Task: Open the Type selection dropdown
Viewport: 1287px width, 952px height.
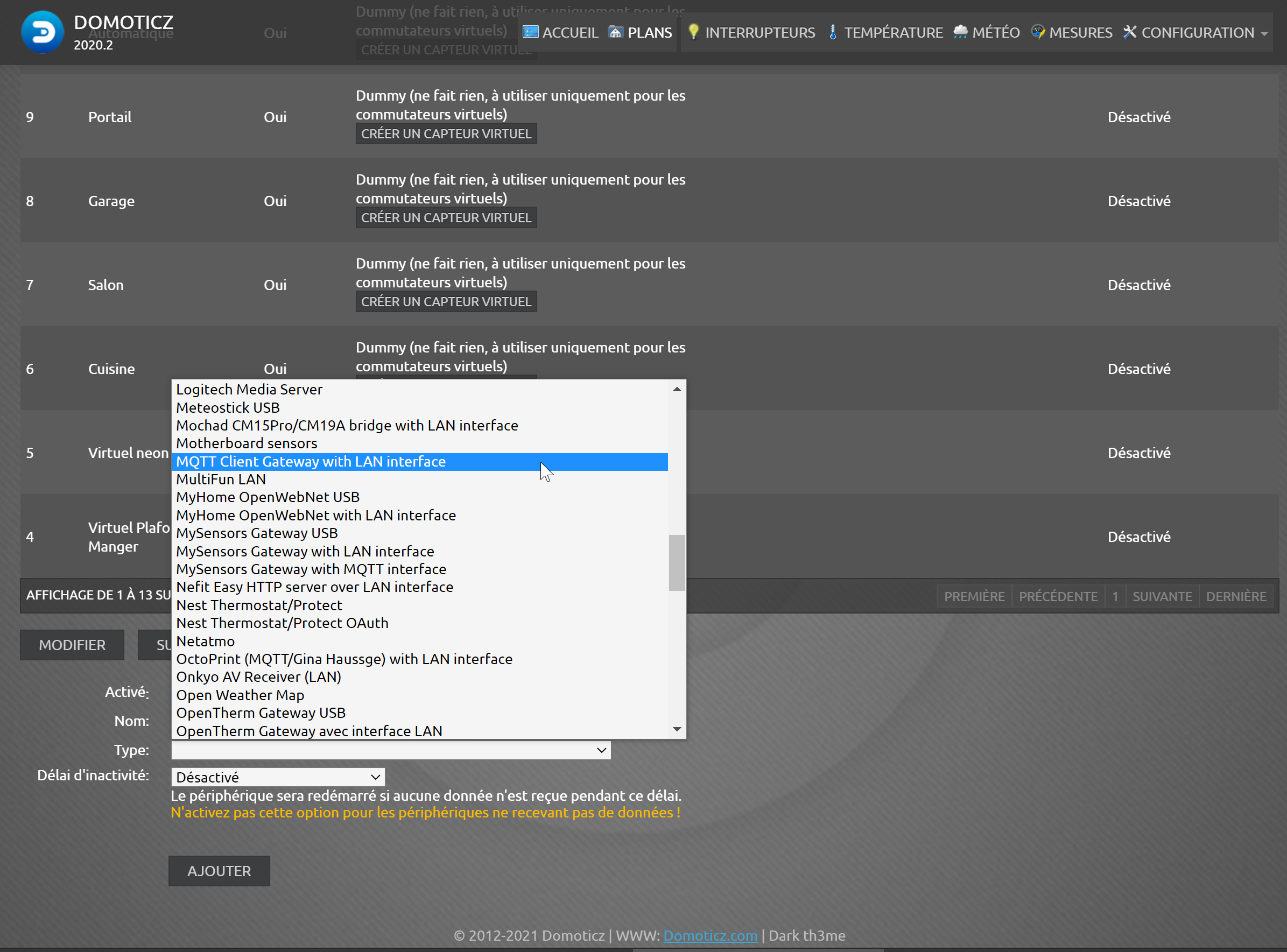Action: pyautogui.click(x=391, y=750)
